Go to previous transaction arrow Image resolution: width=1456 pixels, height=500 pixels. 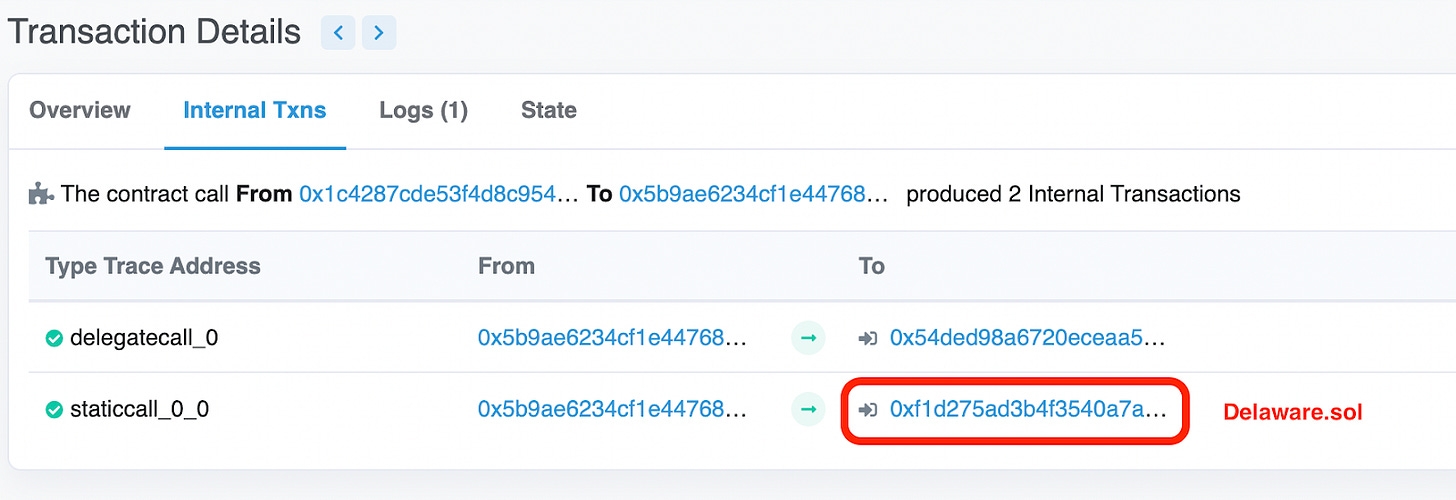[x=338, y=33]
